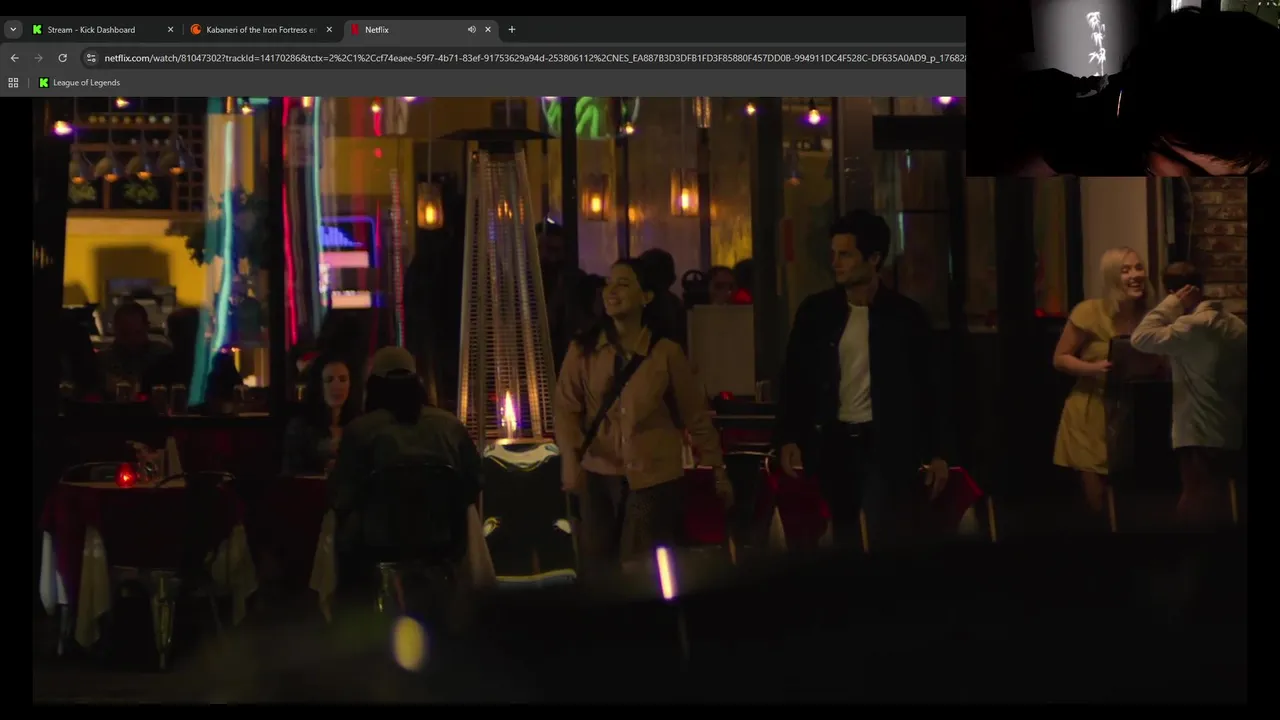Screen dimensions: 1280x720
Task: Switch to the Kabaneri of the Iron Fortress tab
Action: click(x=262, y=30)
